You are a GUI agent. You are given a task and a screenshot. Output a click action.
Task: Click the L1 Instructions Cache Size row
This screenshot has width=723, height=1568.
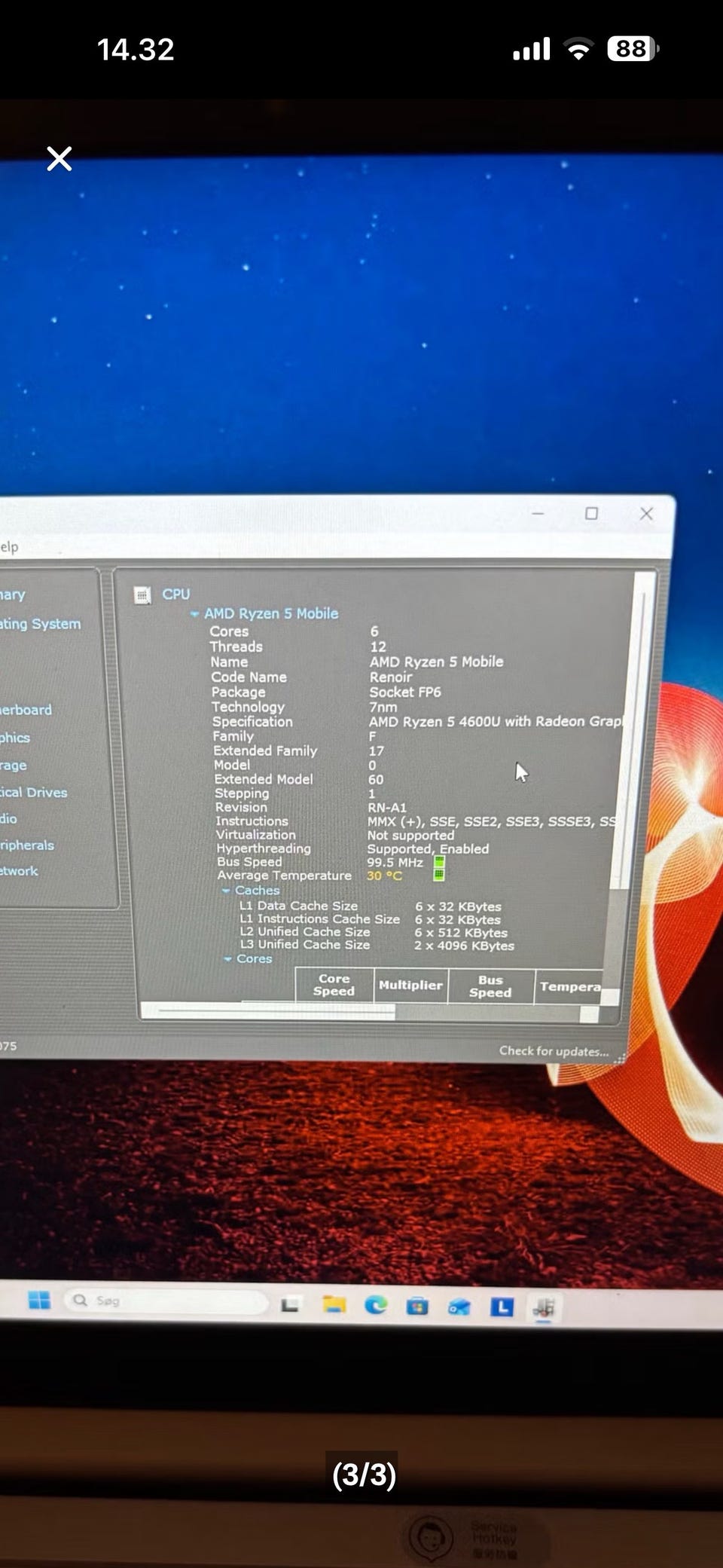point(371,919)
